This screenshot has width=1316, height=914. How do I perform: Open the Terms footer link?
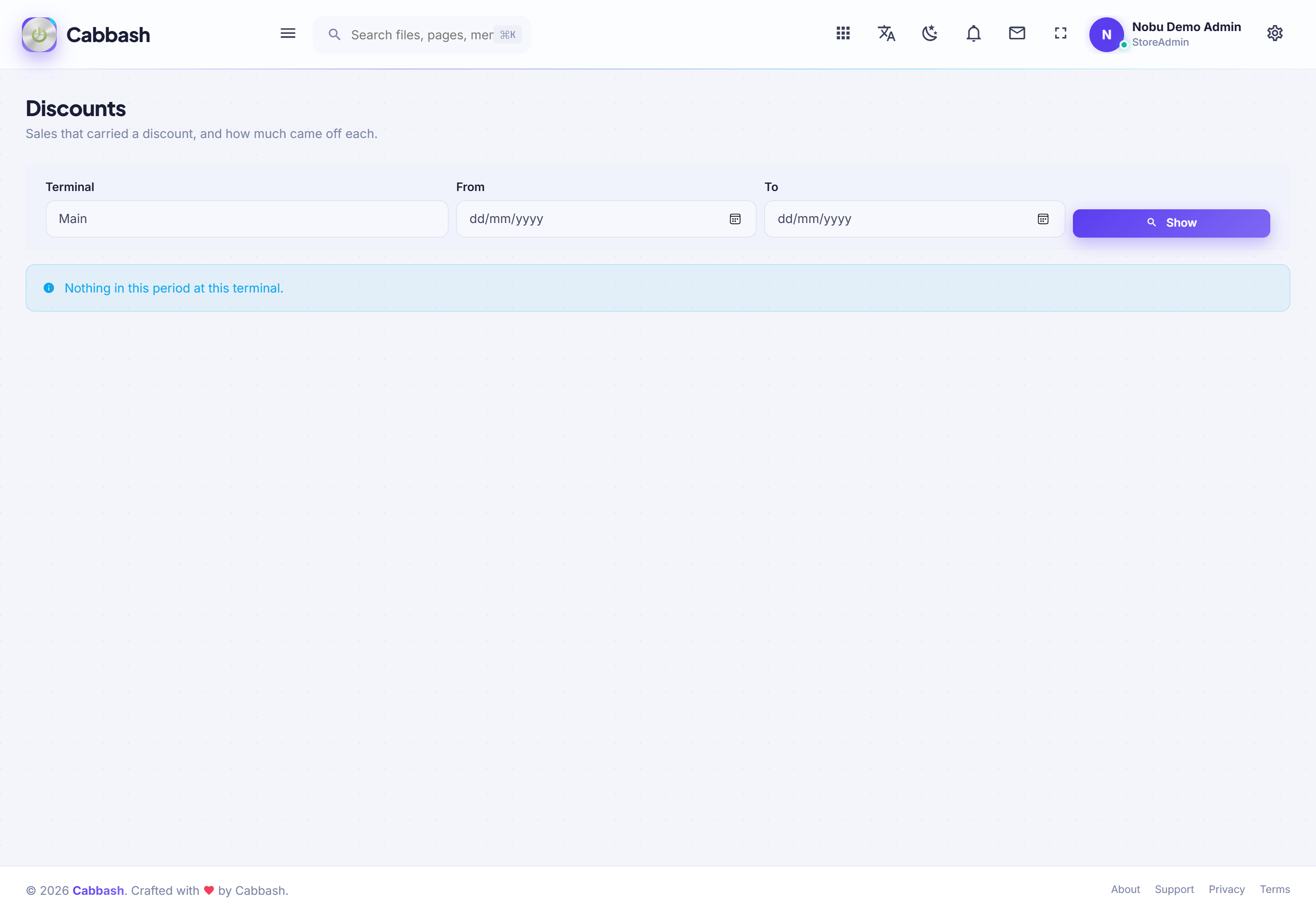coord(1275,889)
